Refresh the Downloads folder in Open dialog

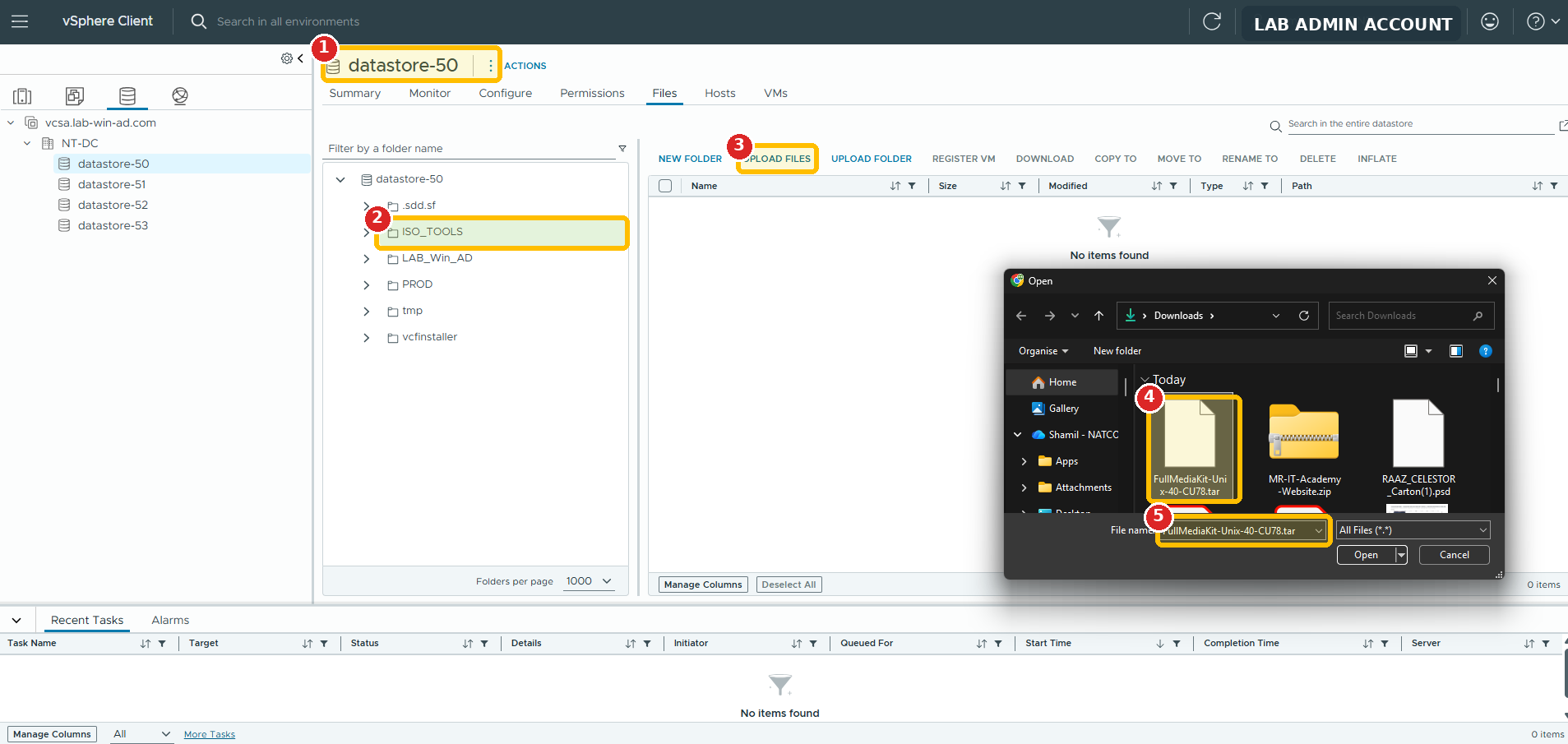[x=1304, y=316]
